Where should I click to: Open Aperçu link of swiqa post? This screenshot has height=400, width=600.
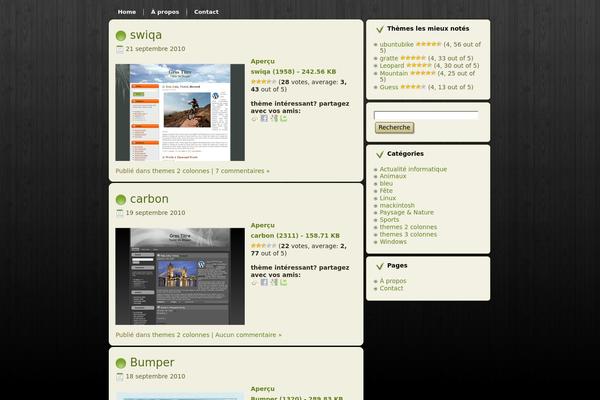pos(262,61)
